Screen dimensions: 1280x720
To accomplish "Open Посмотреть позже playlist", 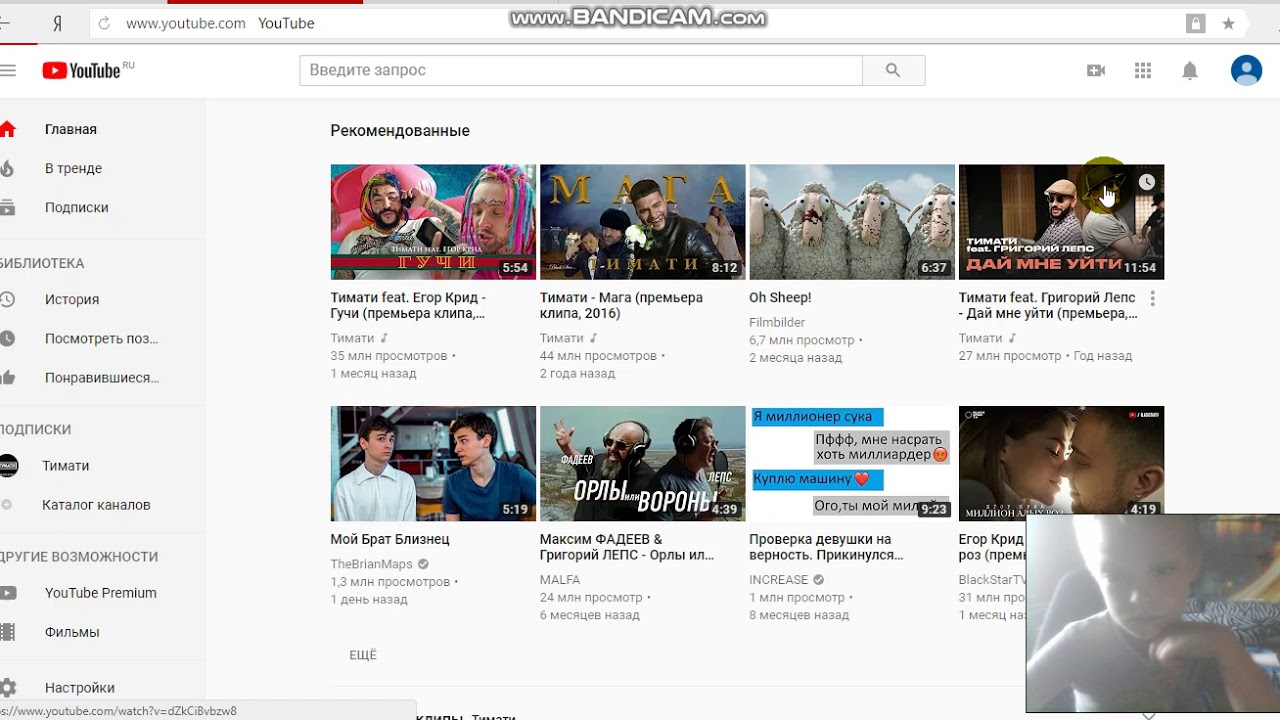I will point(101,338).
